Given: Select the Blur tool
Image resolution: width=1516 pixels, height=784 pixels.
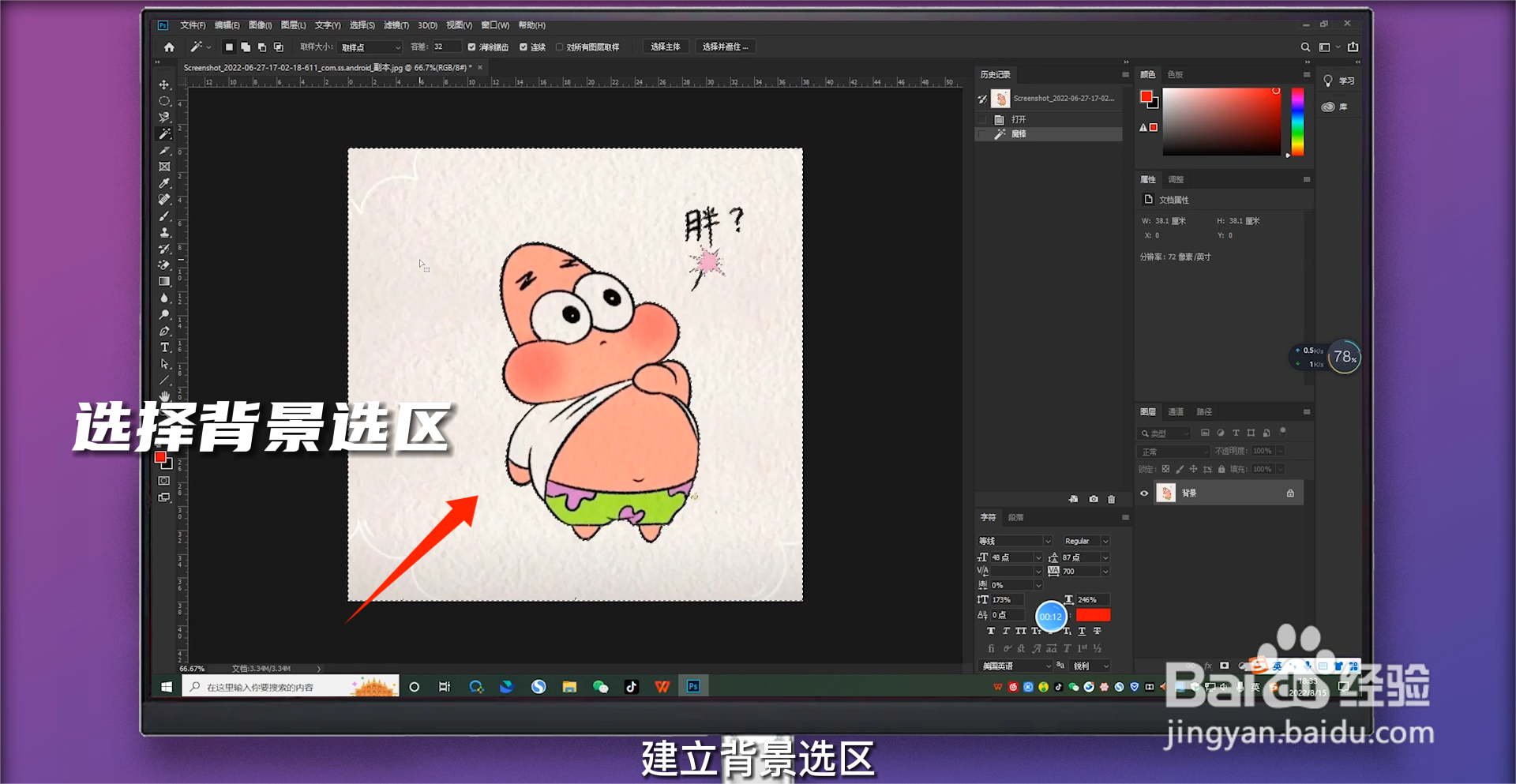Looking at the screenshot, I should (x=164, y=298).
